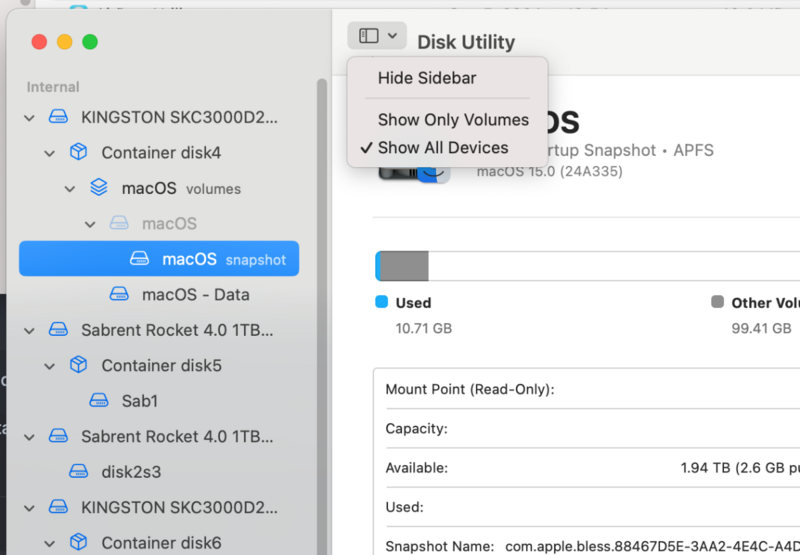Click the grey segment of the storage bar

[x=404, y=266]
